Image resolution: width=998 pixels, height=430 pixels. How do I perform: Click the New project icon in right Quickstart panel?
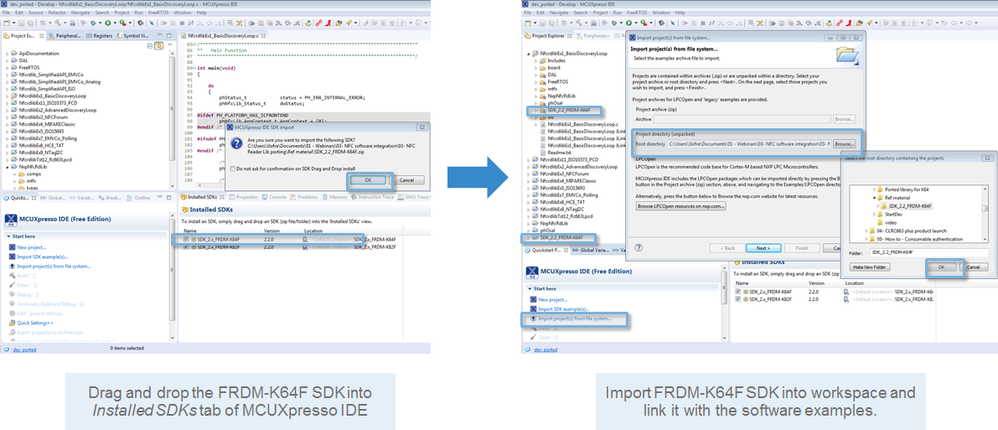point(532,299)
